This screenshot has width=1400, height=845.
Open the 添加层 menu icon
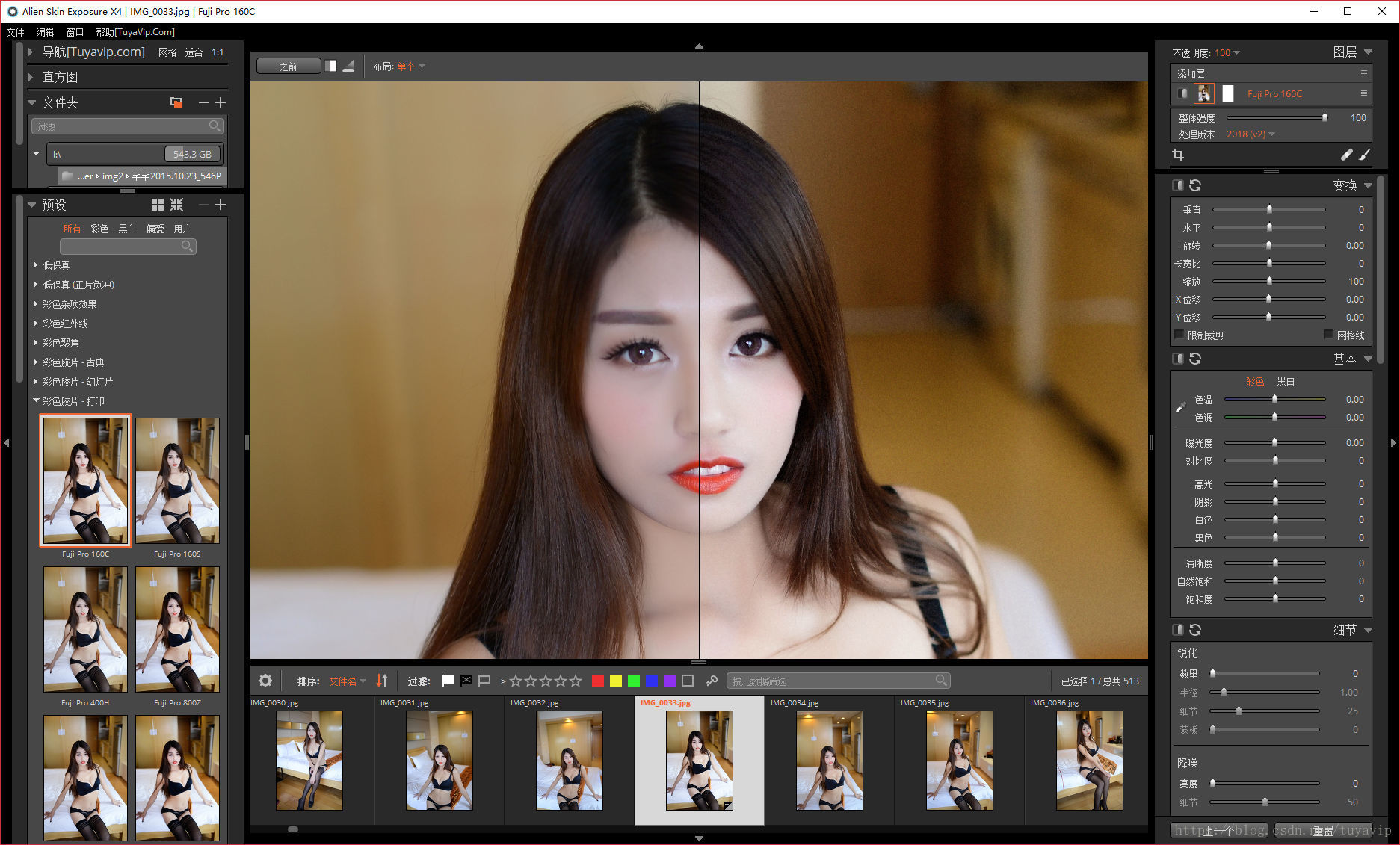pyautogui.click(x=1363, y=73)
